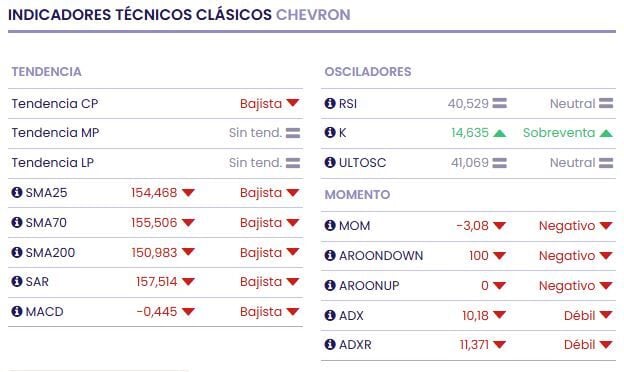Click the Débil label in the ADX row

[579, 316]
